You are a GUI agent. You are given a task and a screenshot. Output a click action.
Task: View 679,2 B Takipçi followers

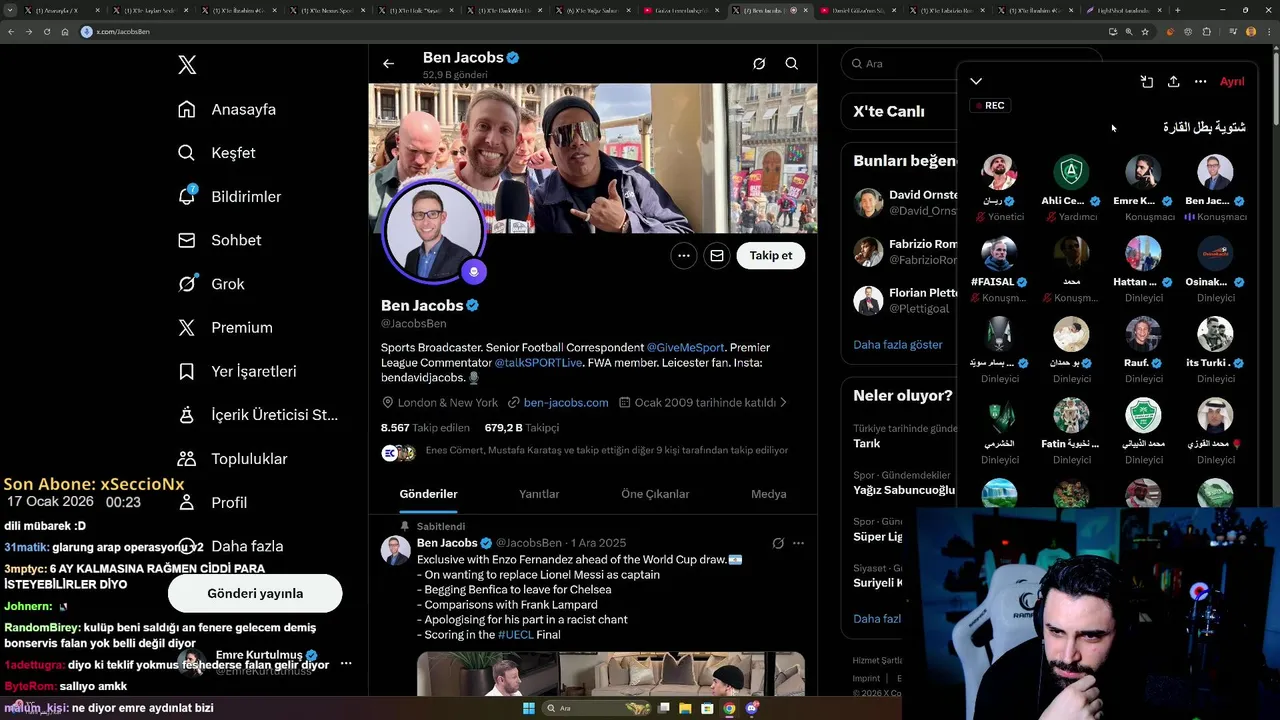(522, 427)
